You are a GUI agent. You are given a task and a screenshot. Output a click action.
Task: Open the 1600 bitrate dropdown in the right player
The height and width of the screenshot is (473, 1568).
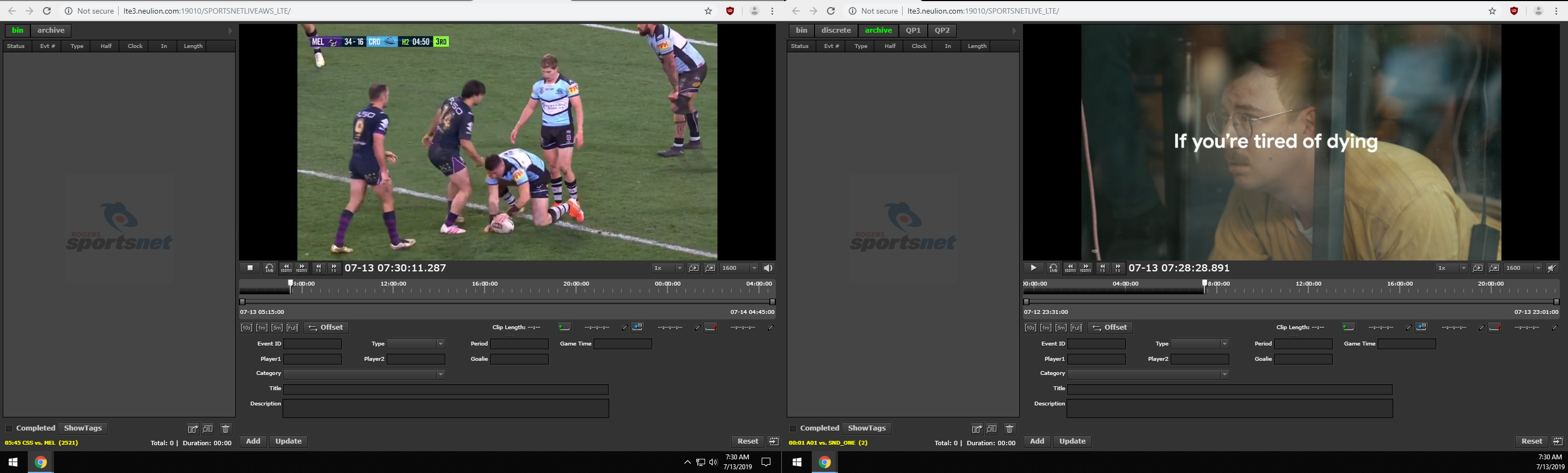tap(1523, 268)
